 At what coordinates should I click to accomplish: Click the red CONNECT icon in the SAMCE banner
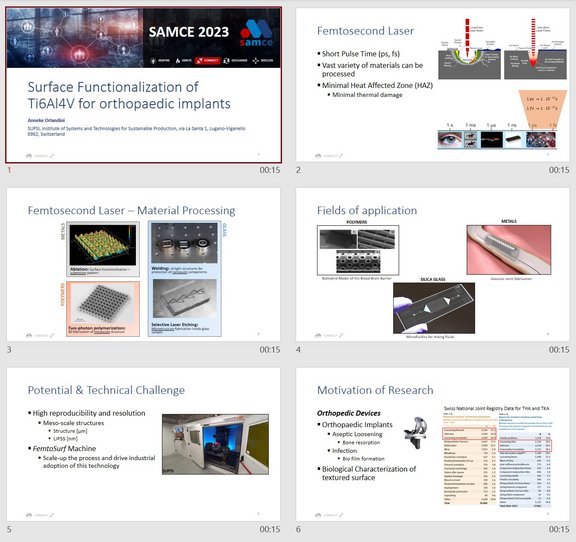pyautogui.click(x=207, y=61)
